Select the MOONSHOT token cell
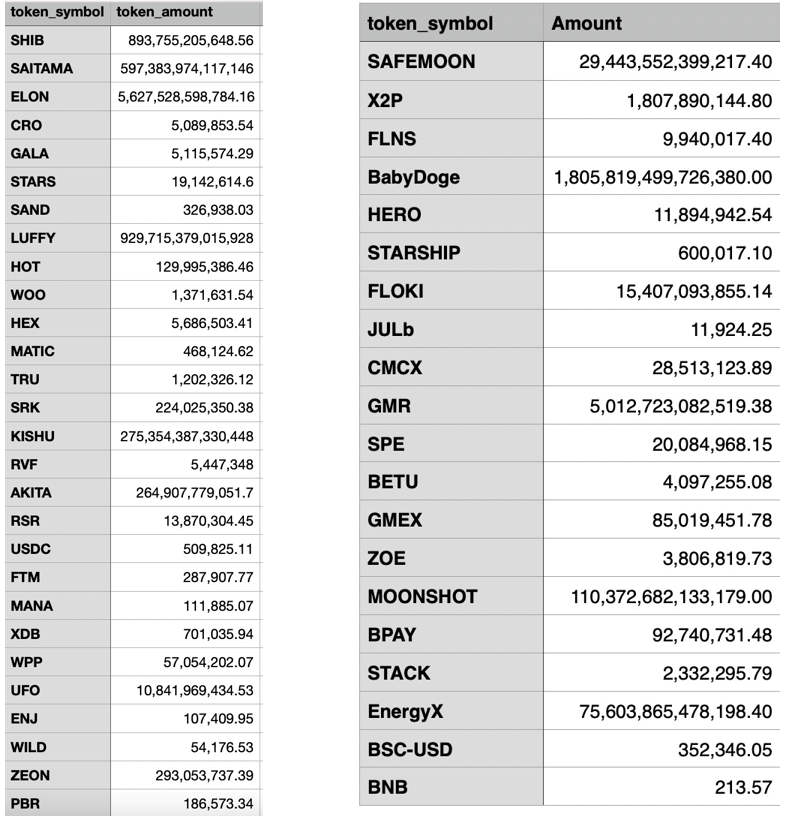 (451, 596)
